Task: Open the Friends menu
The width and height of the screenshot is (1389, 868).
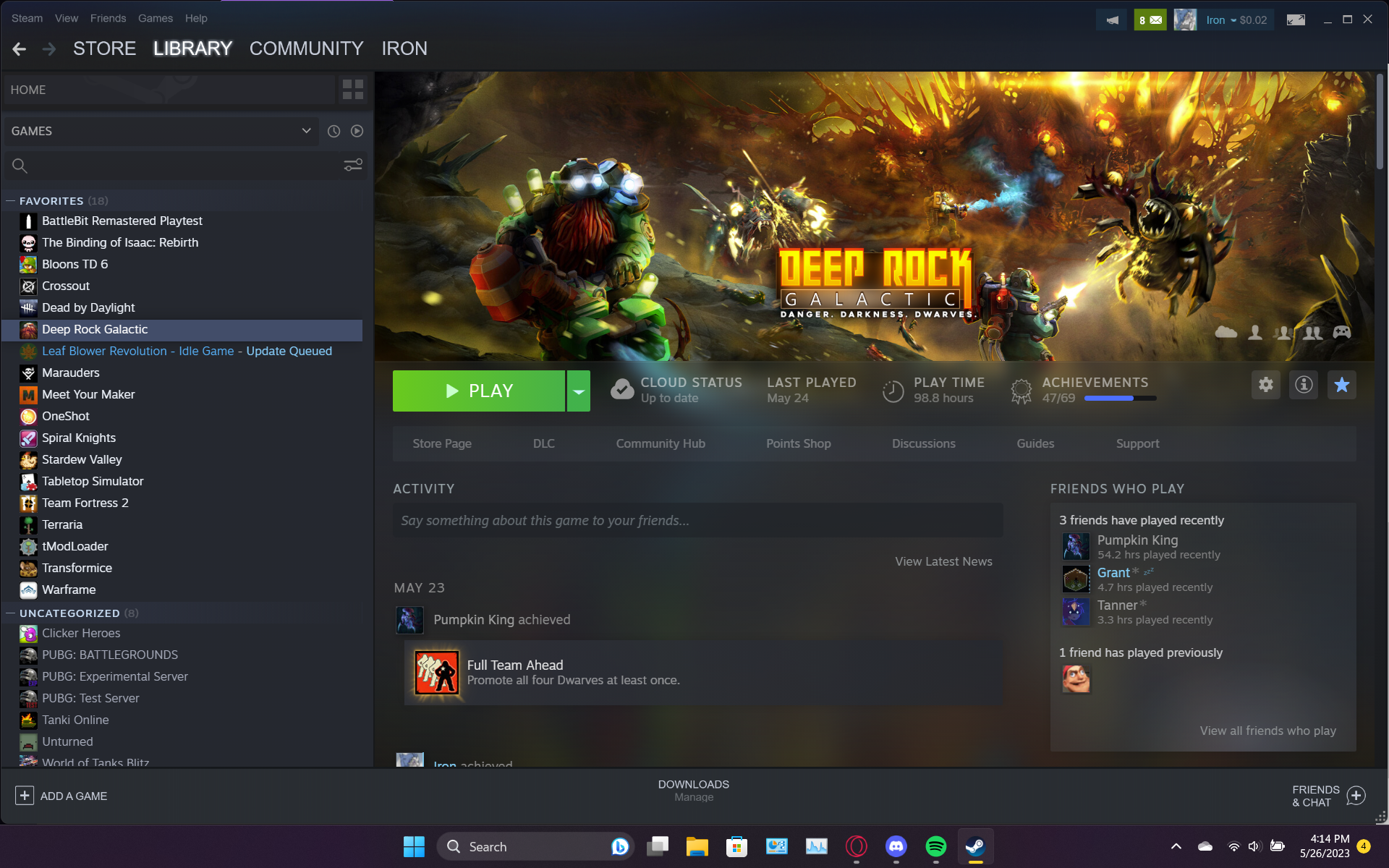Action: click(108, 19)
